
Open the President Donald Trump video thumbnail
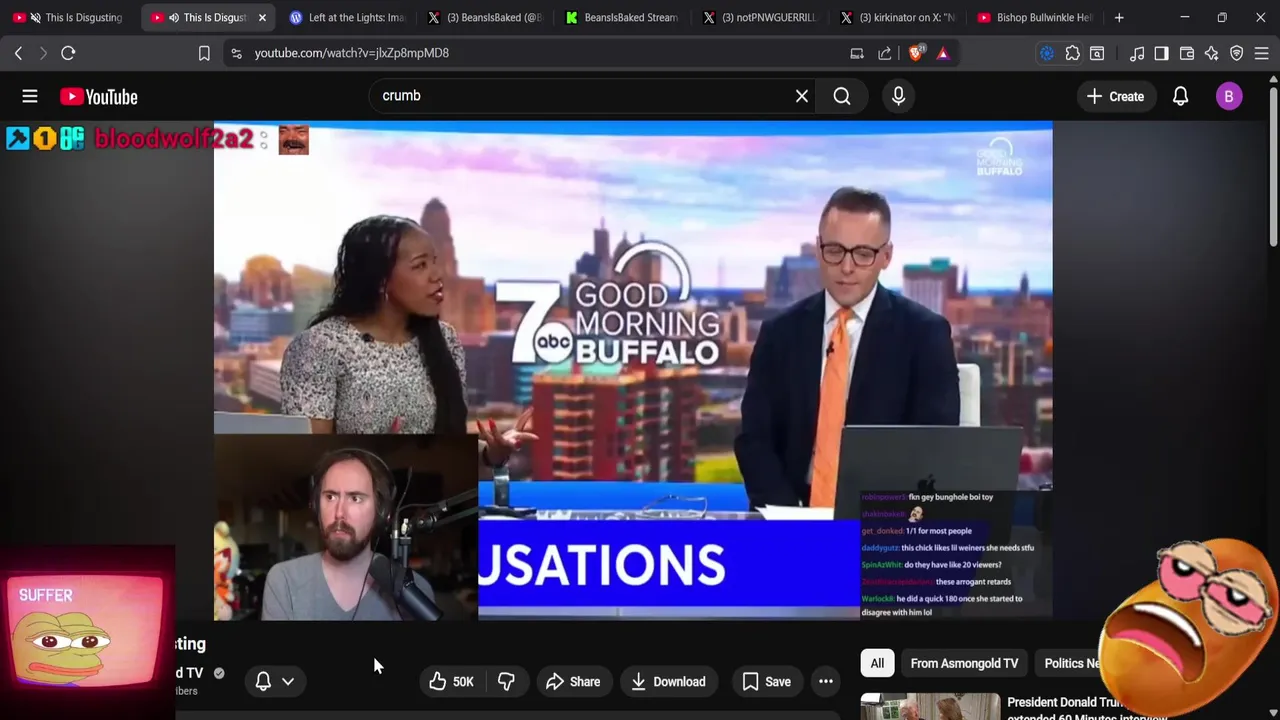pos(930,706)
